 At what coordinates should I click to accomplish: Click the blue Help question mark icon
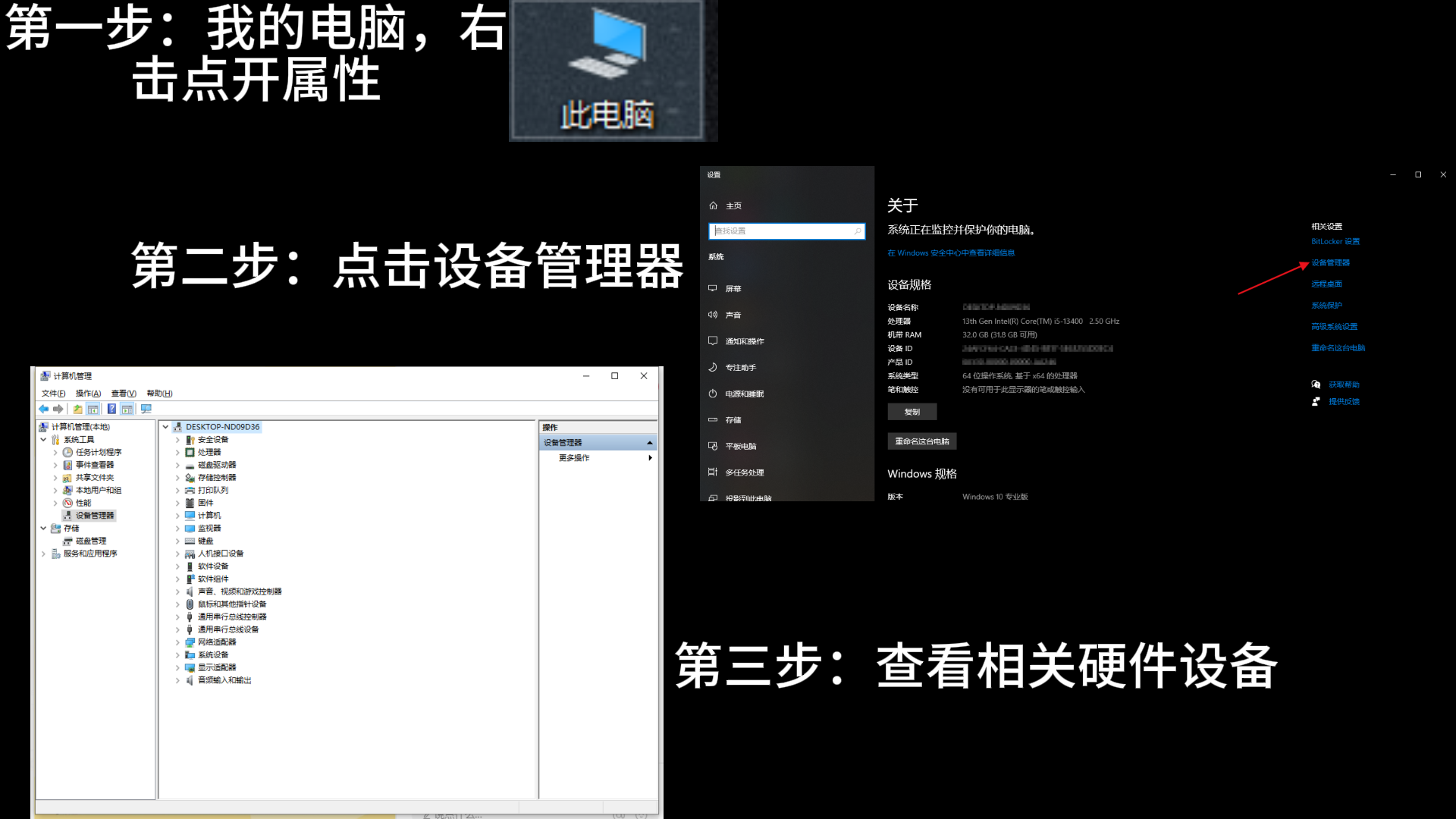[111, 409]
